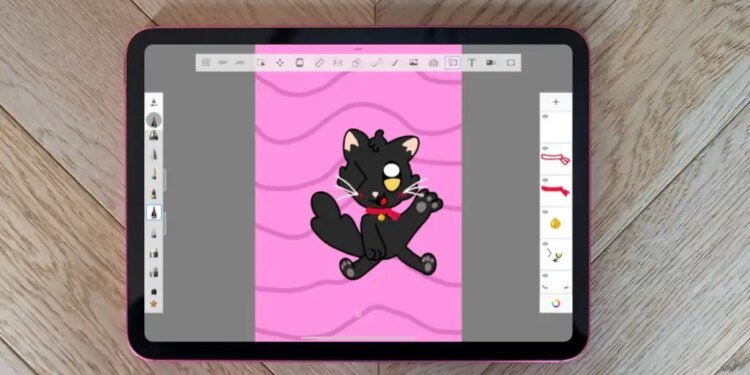Select the Fill bucket tool

click(299, 63)
